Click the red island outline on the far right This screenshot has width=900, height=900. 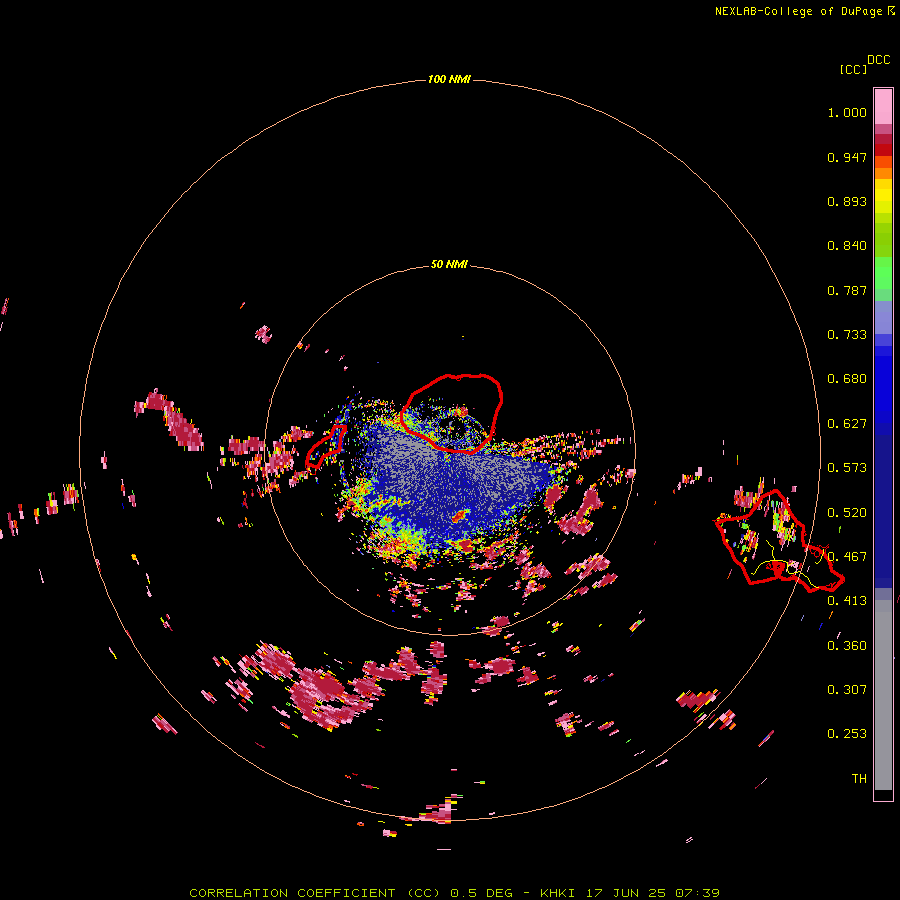[778, 541]
